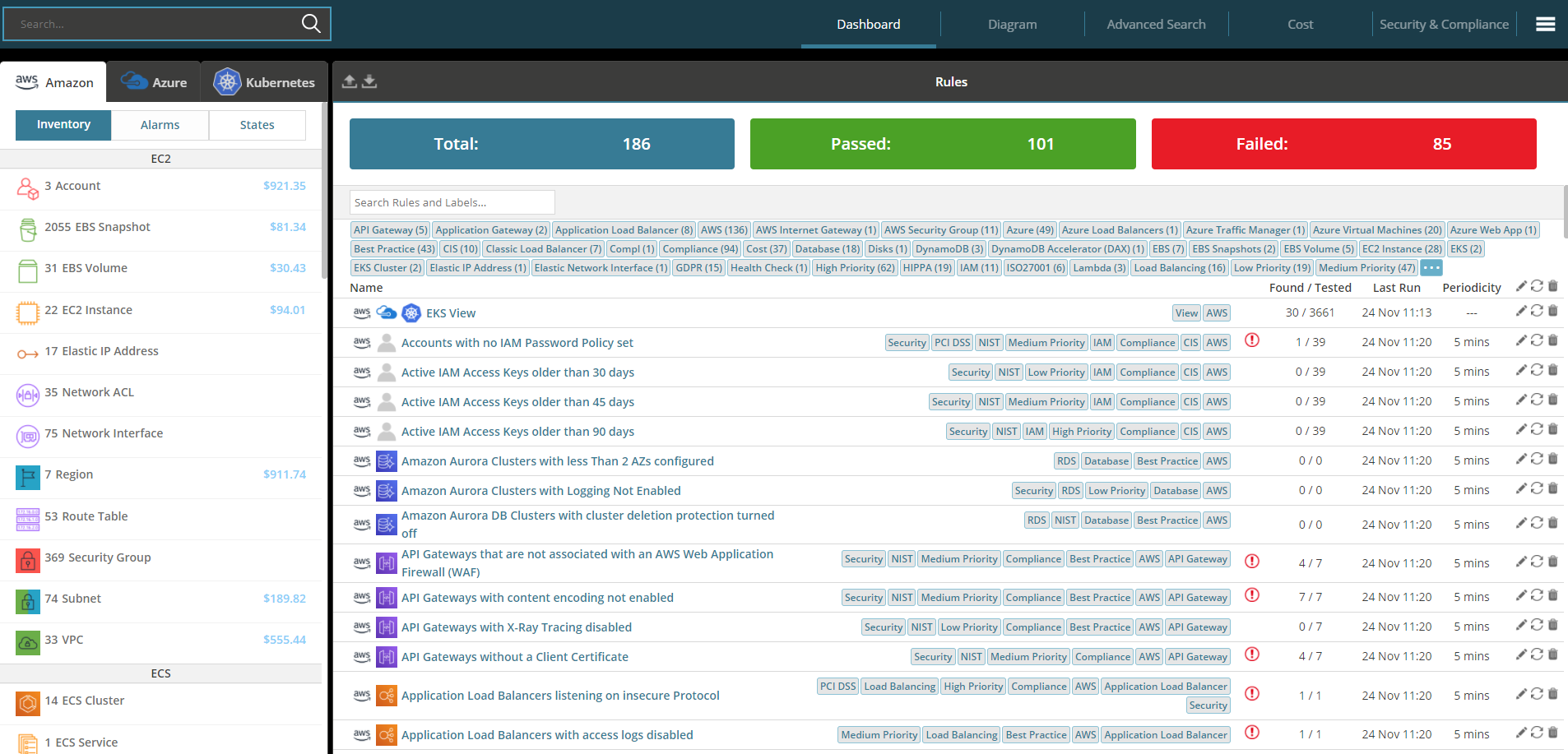Viewport: 1568px width, 754px height.
Task: Click the Security Group lock icon
Action: tap(28, 561)
